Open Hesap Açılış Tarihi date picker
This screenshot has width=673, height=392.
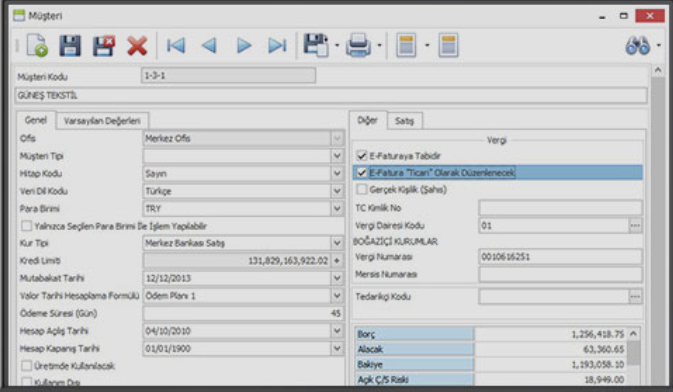(337, 331)
